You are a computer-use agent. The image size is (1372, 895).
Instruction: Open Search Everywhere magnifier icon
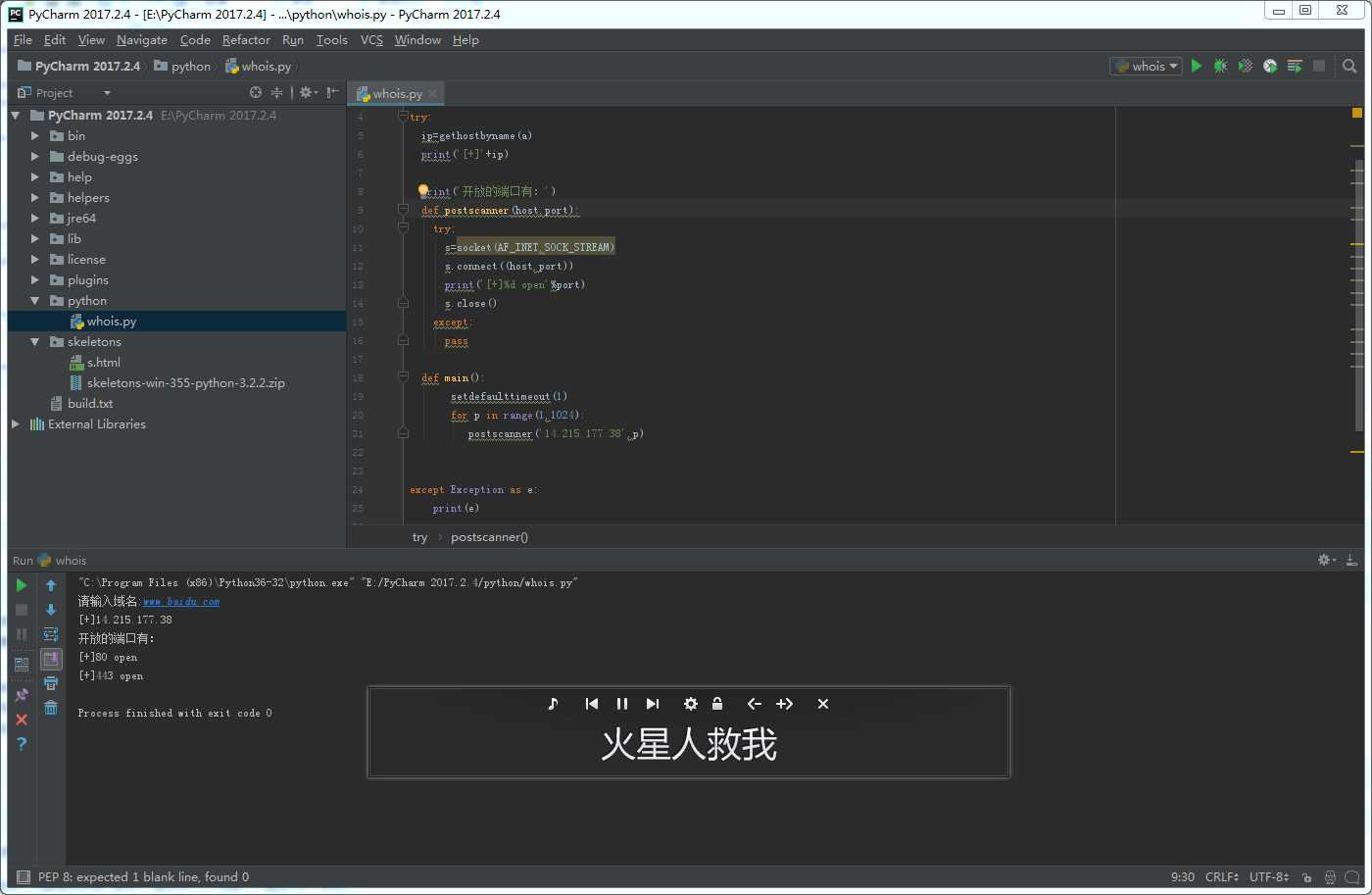[x=1349, y=66]
